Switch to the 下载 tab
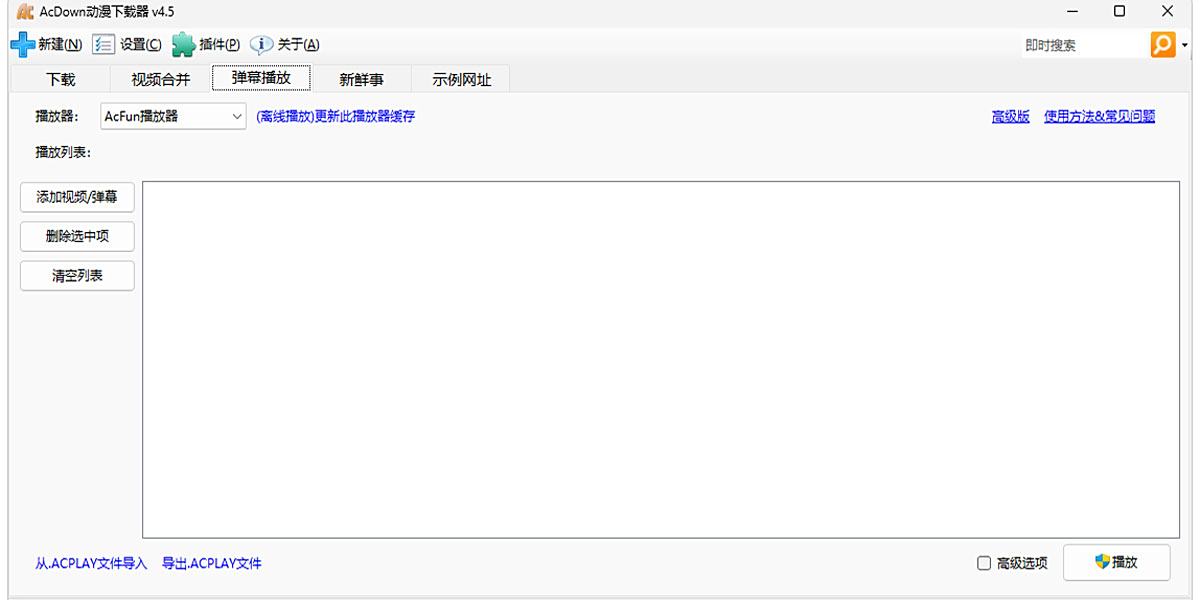This screenshot has height=600, width=1200. [x=59, y=78]
